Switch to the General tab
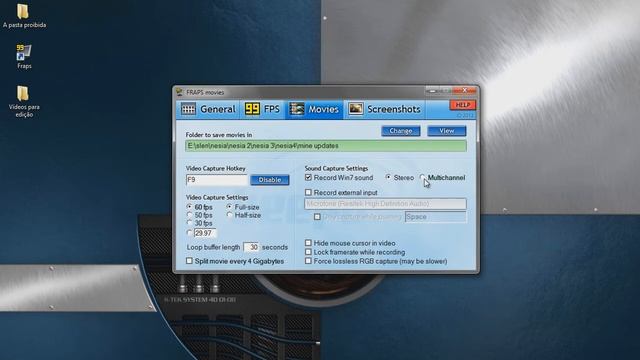Image resolution: width=640 pixels, height=360 pixels. 208,109
